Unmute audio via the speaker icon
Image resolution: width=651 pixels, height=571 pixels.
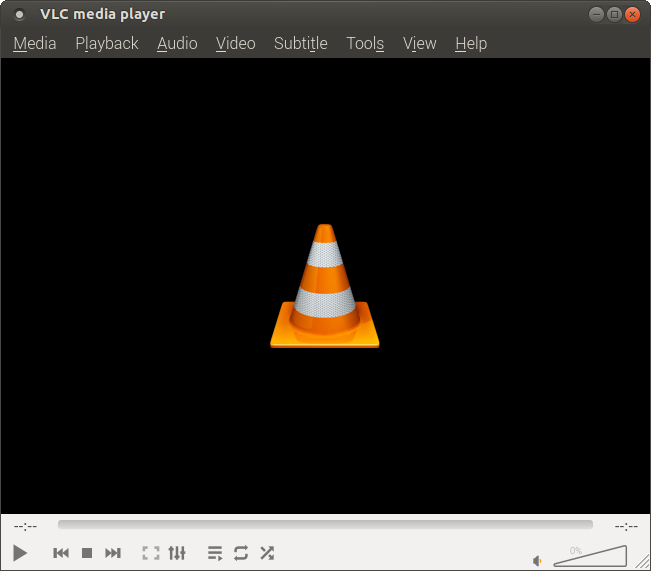tap(537, 561)
